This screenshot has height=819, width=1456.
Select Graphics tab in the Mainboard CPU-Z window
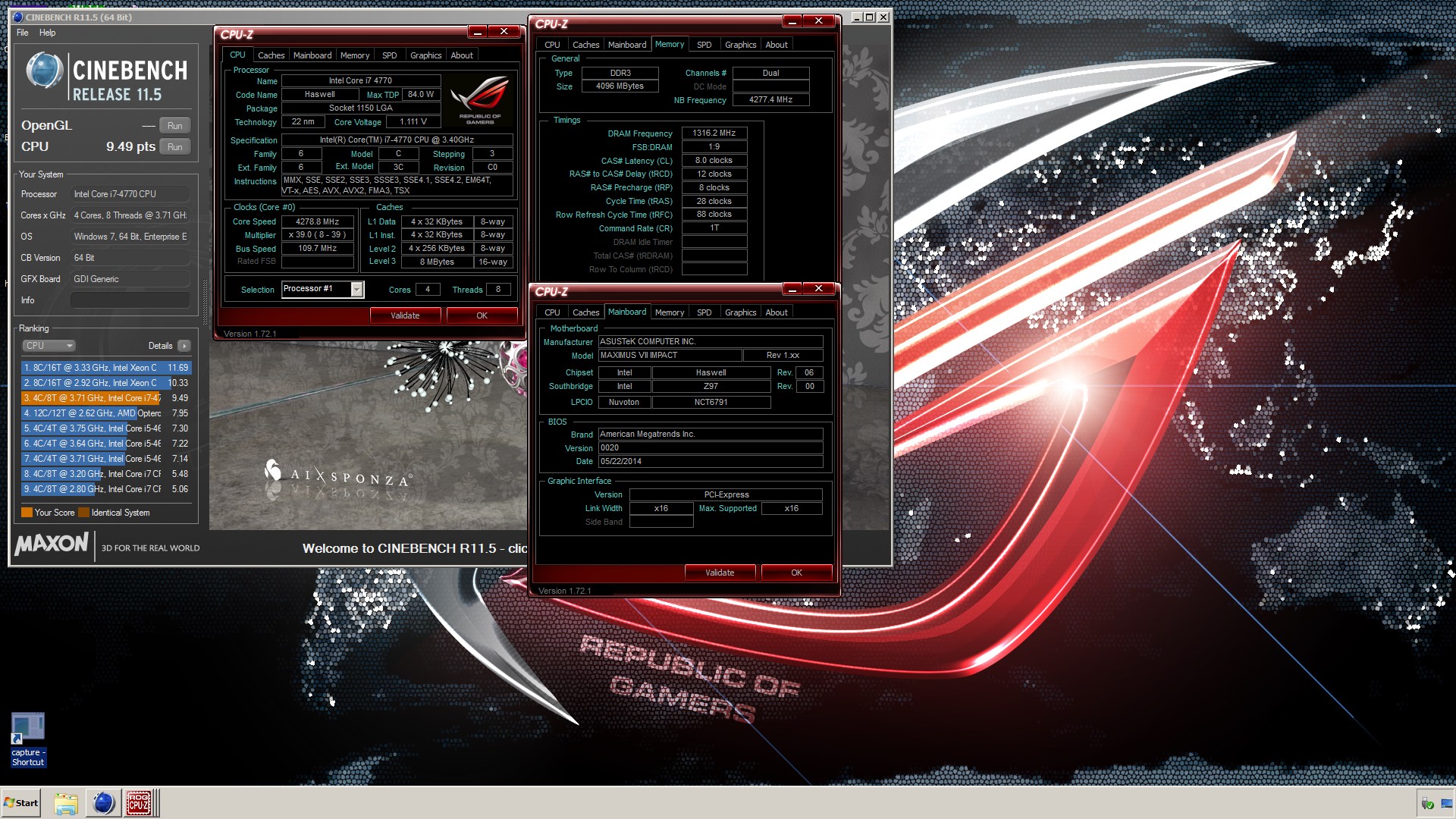[x=740, y=312]
